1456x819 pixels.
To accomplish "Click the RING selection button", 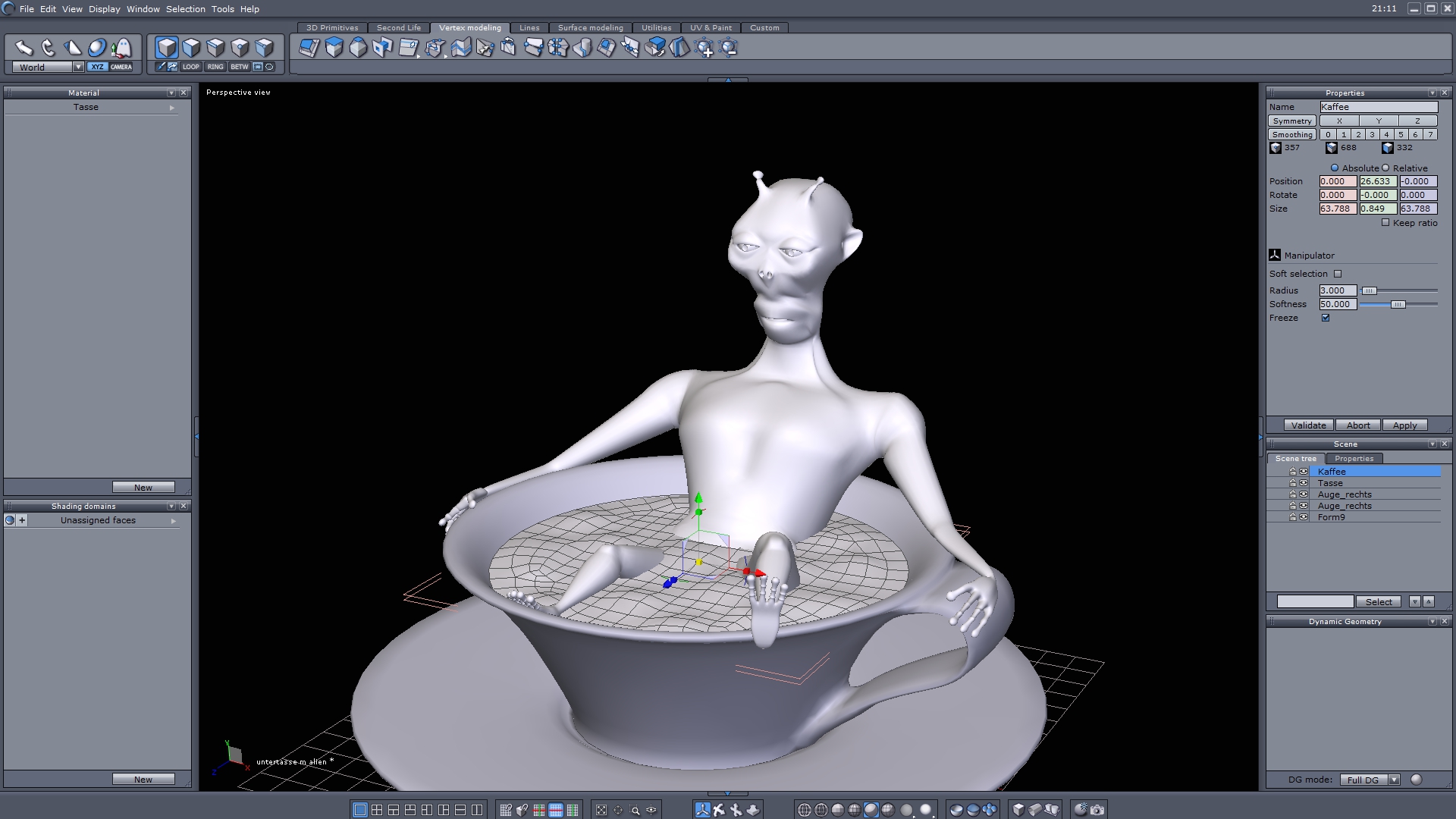I will click(215, 67).
